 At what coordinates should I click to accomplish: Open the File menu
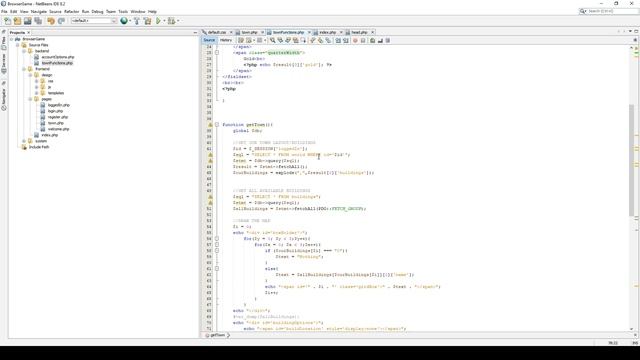coord(4,11)
